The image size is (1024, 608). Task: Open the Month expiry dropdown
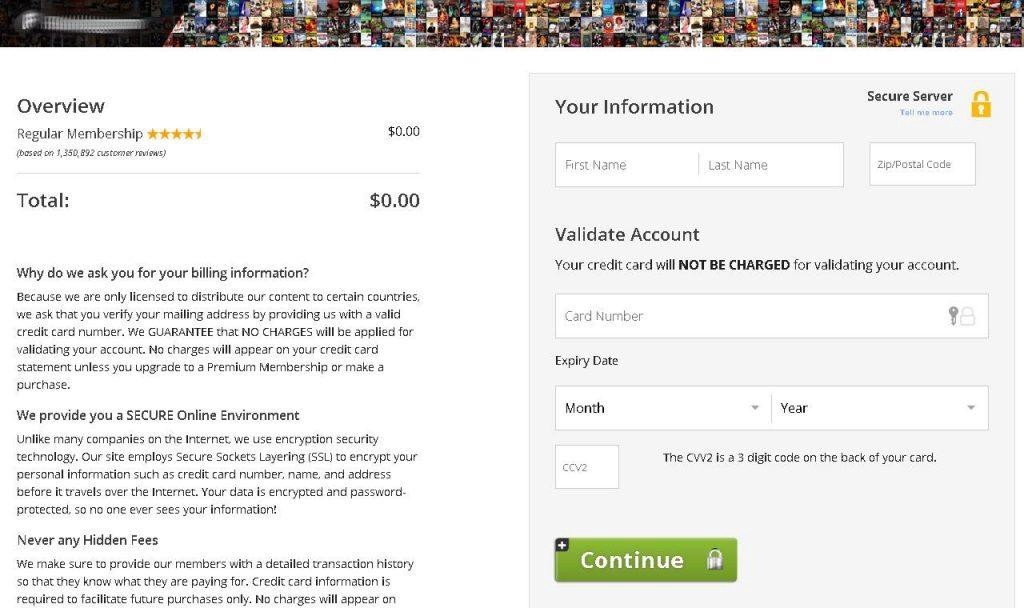point(662,408)
